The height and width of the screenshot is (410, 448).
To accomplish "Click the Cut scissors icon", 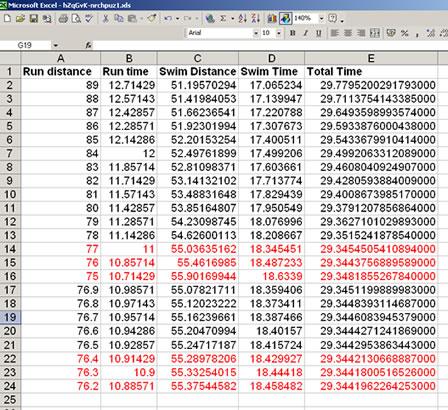I will [x=106, y=18].
